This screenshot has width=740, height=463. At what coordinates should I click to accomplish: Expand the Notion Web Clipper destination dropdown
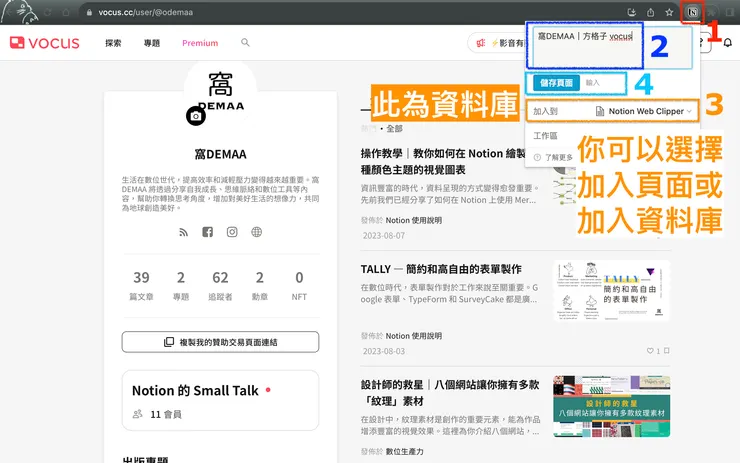click(x=646, y=111)
